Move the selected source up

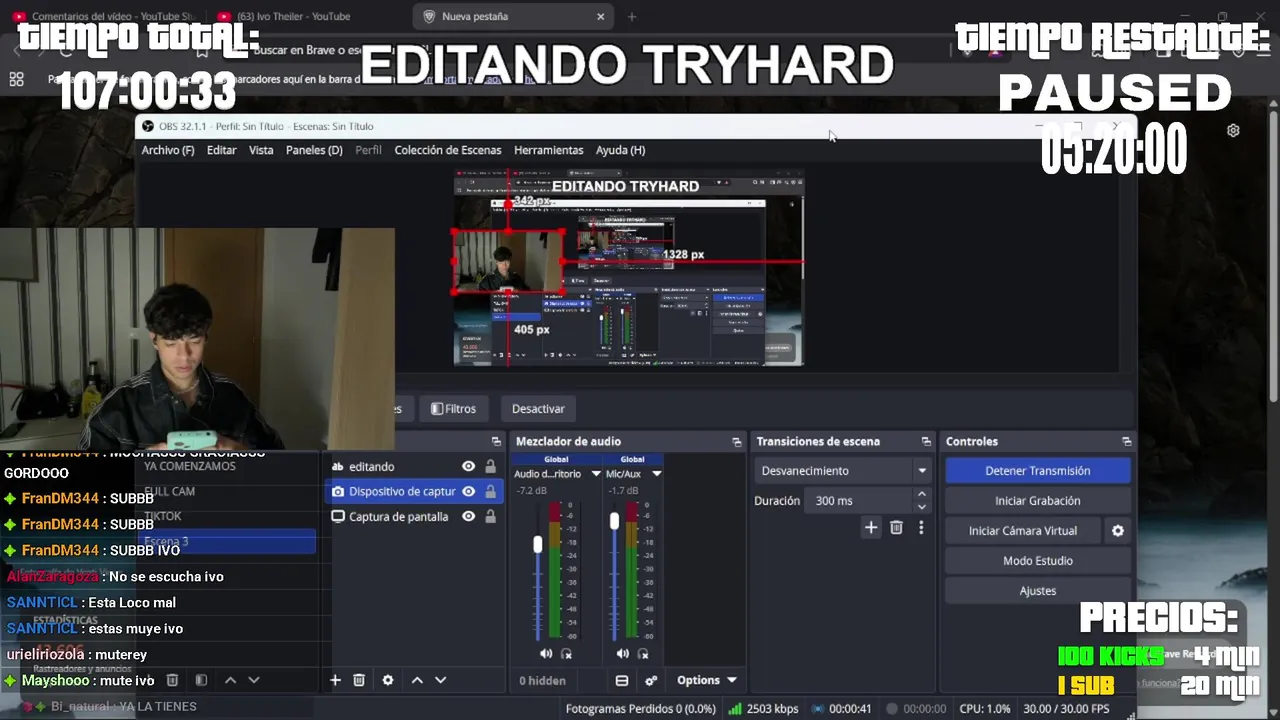coord(417,680)
